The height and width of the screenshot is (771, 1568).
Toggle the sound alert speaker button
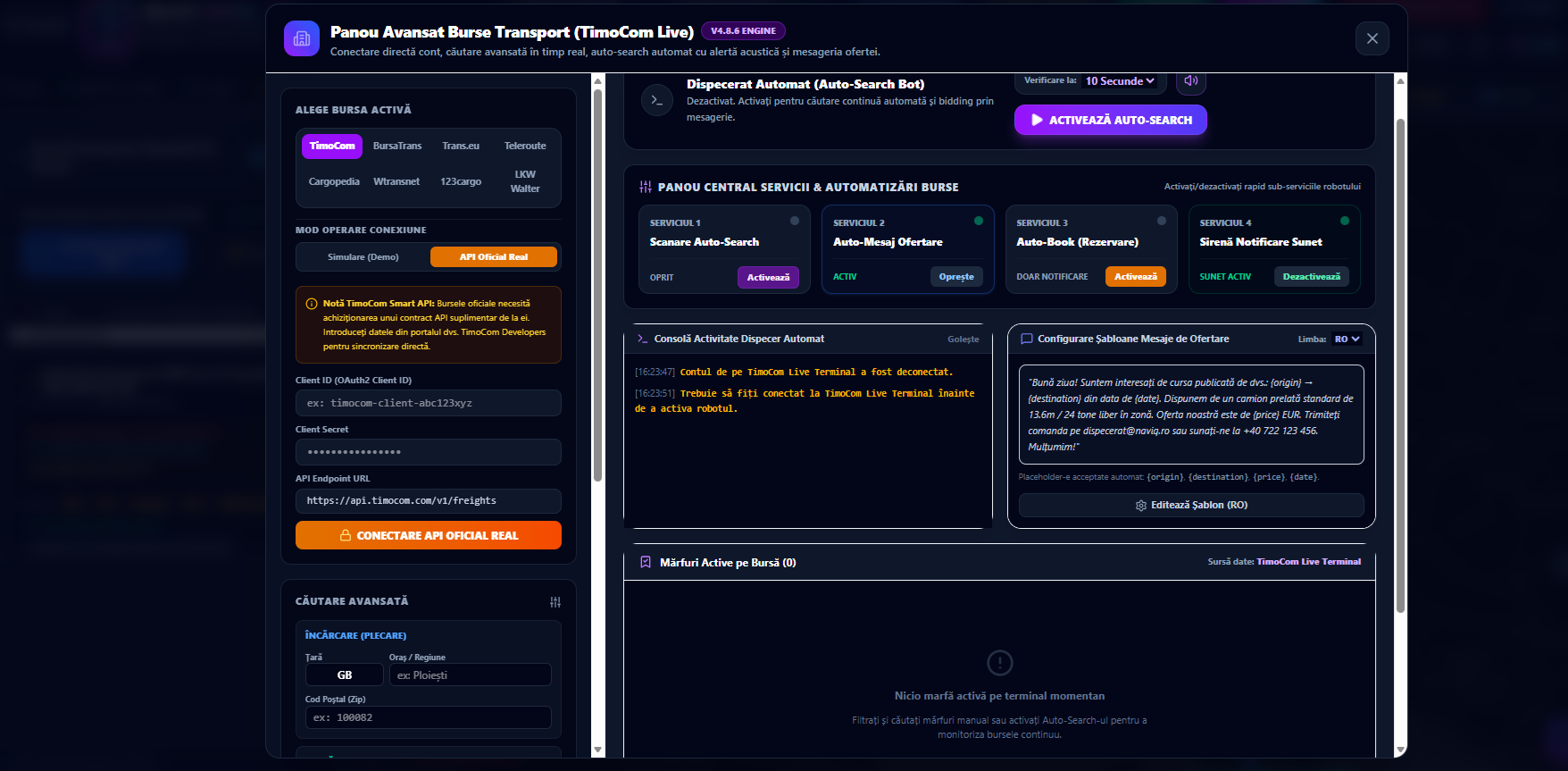tap(1191, 80)
